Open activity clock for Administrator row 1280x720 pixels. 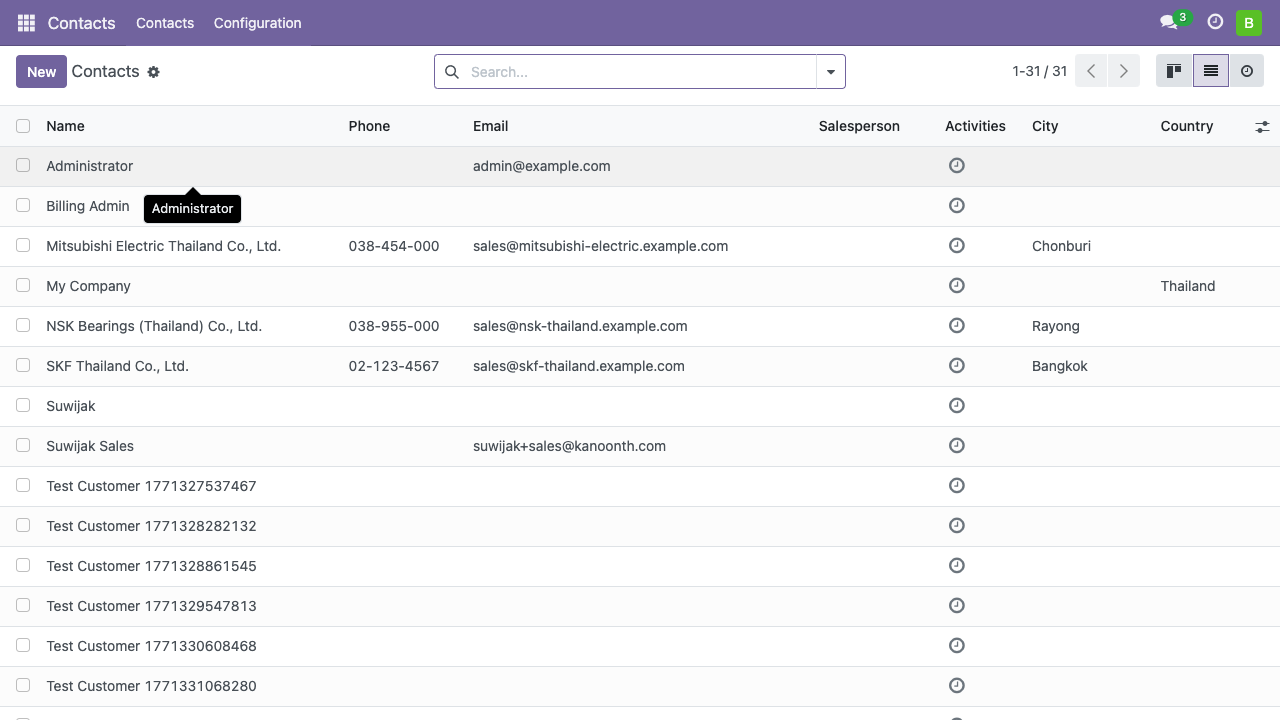coord(956,166)
